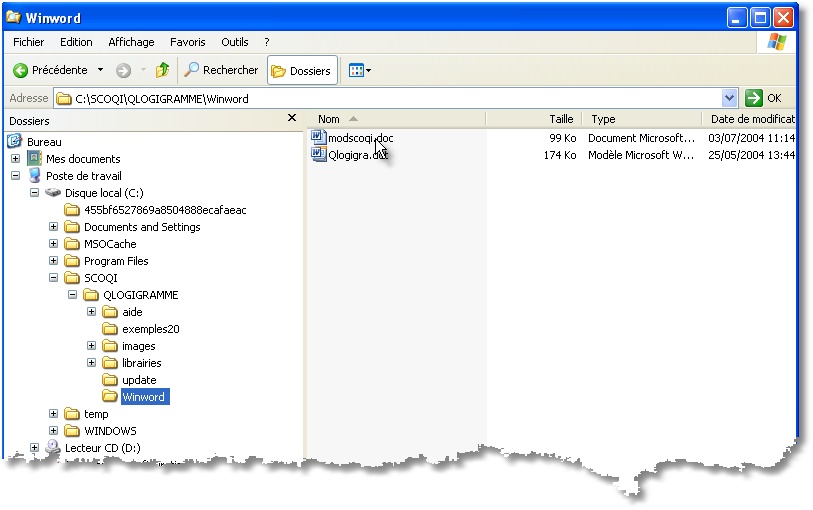Select folder 455bf6527869a8504888ecafaeac

click(165, 210)
